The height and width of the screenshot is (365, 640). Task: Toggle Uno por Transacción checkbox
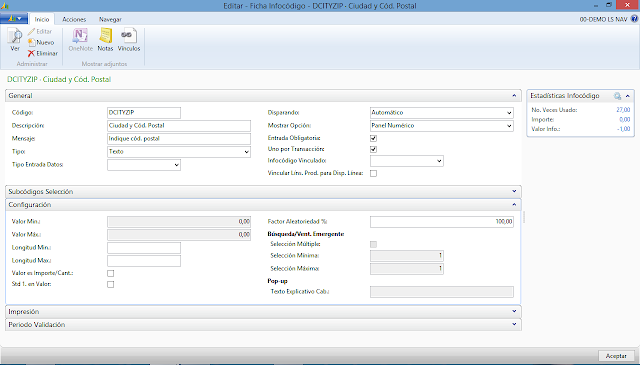[373, 149]
